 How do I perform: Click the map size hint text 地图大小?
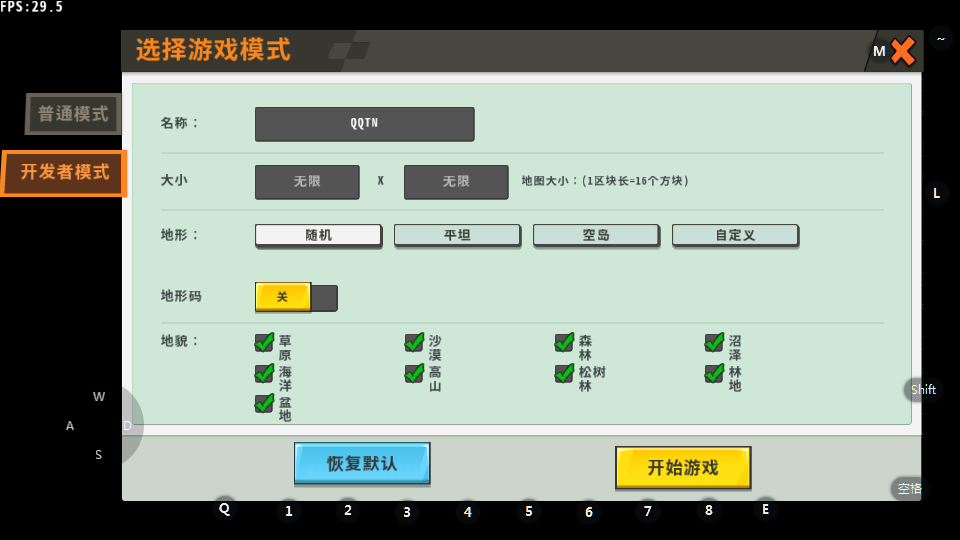coord(605,181)
